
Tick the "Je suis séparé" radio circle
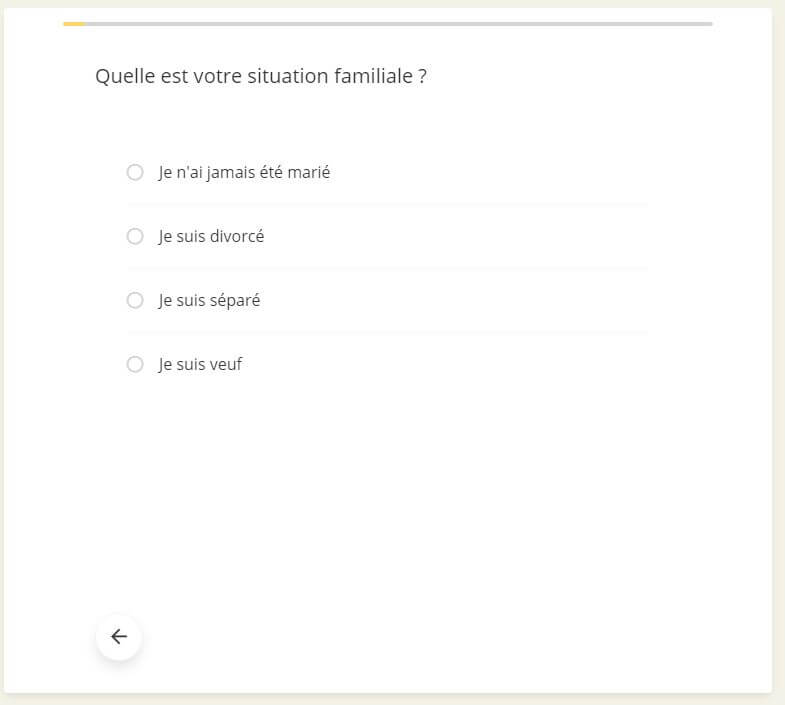click(x=135, y=300)
